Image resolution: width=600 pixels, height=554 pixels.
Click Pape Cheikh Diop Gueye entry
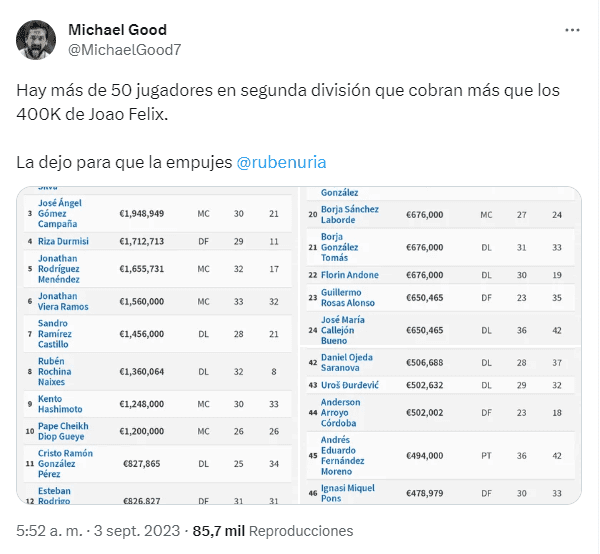point(63,433)
